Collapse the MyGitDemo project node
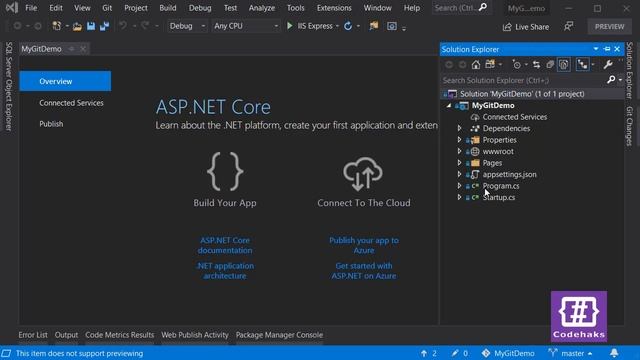Image resolution: width=640 pixels, height=360 pixels. tap(449, 105)
